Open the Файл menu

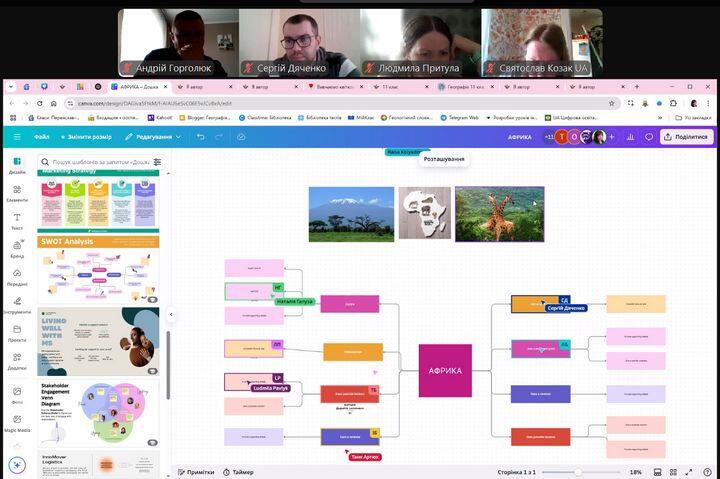pos(41,137)
